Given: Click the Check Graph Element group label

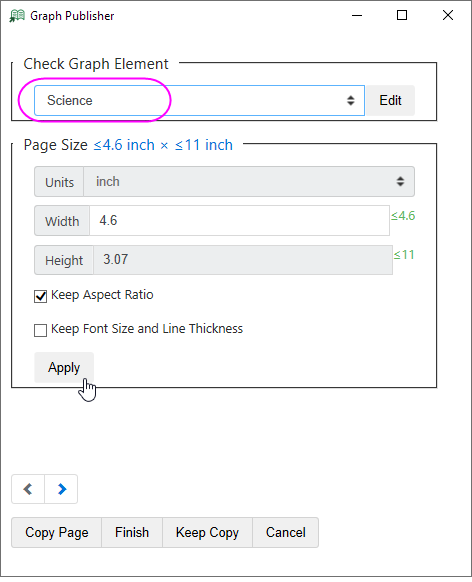Looking at the screenshot, I should click(x=96, y=64).
